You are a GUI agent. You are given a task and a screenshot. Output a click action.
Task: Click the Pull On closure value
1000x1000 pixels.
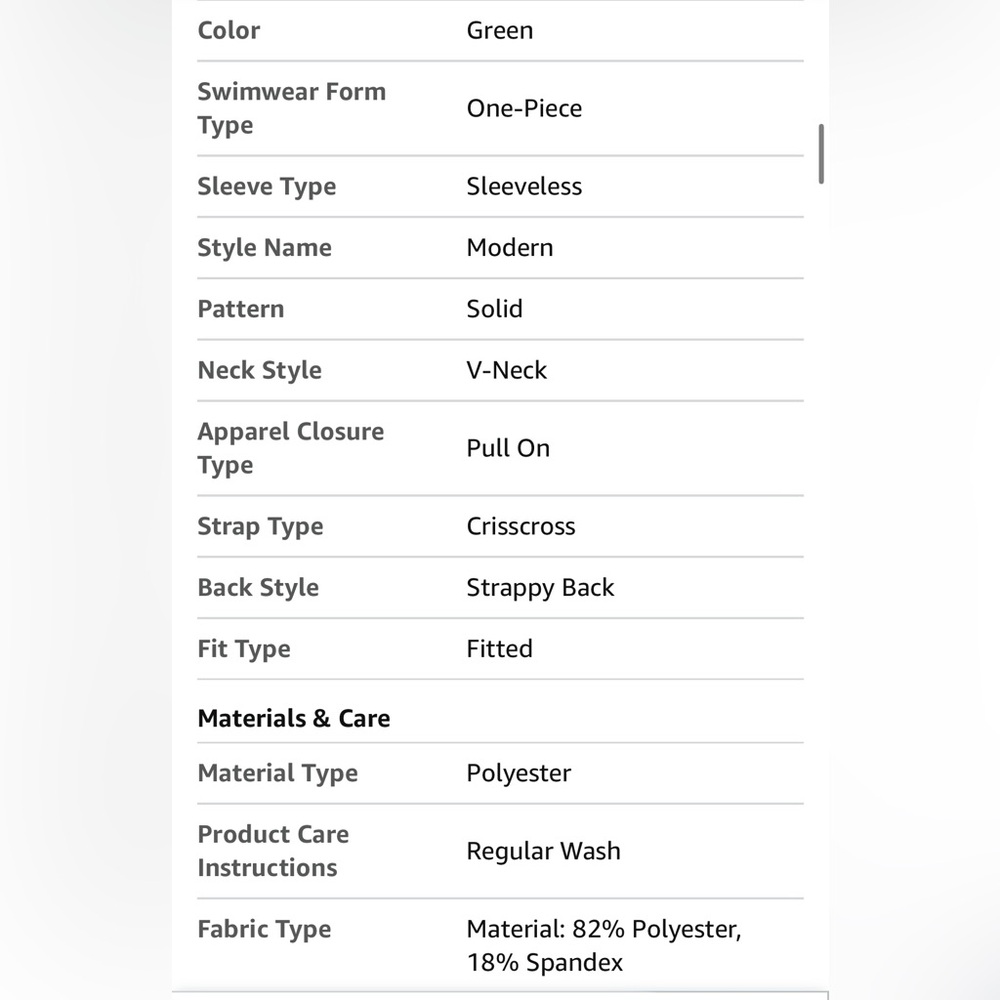tap(508, 448)
